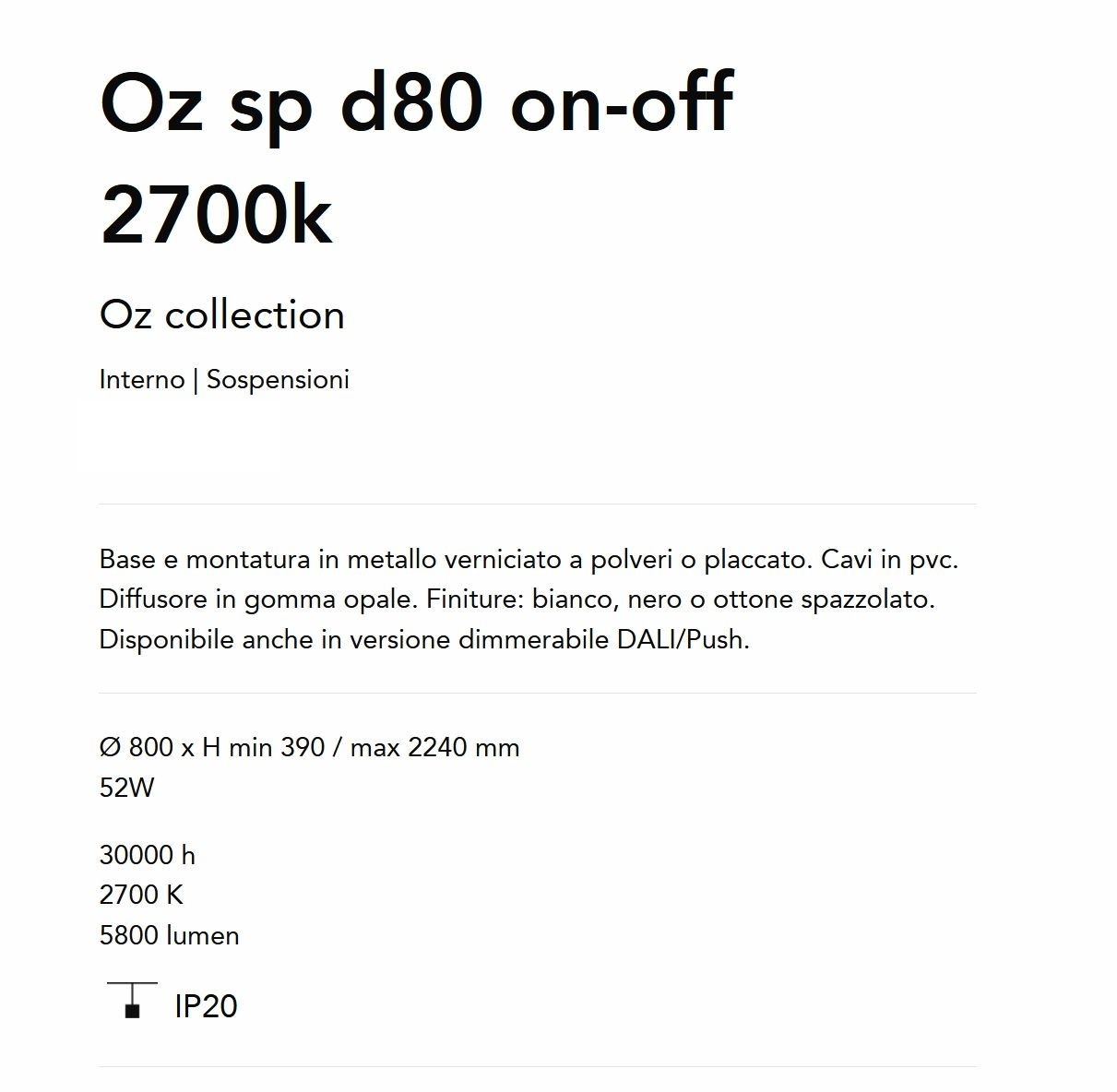Select the Sospensioni category link
Screen dimensions: 1117x1092
click(x=278, y=380)
